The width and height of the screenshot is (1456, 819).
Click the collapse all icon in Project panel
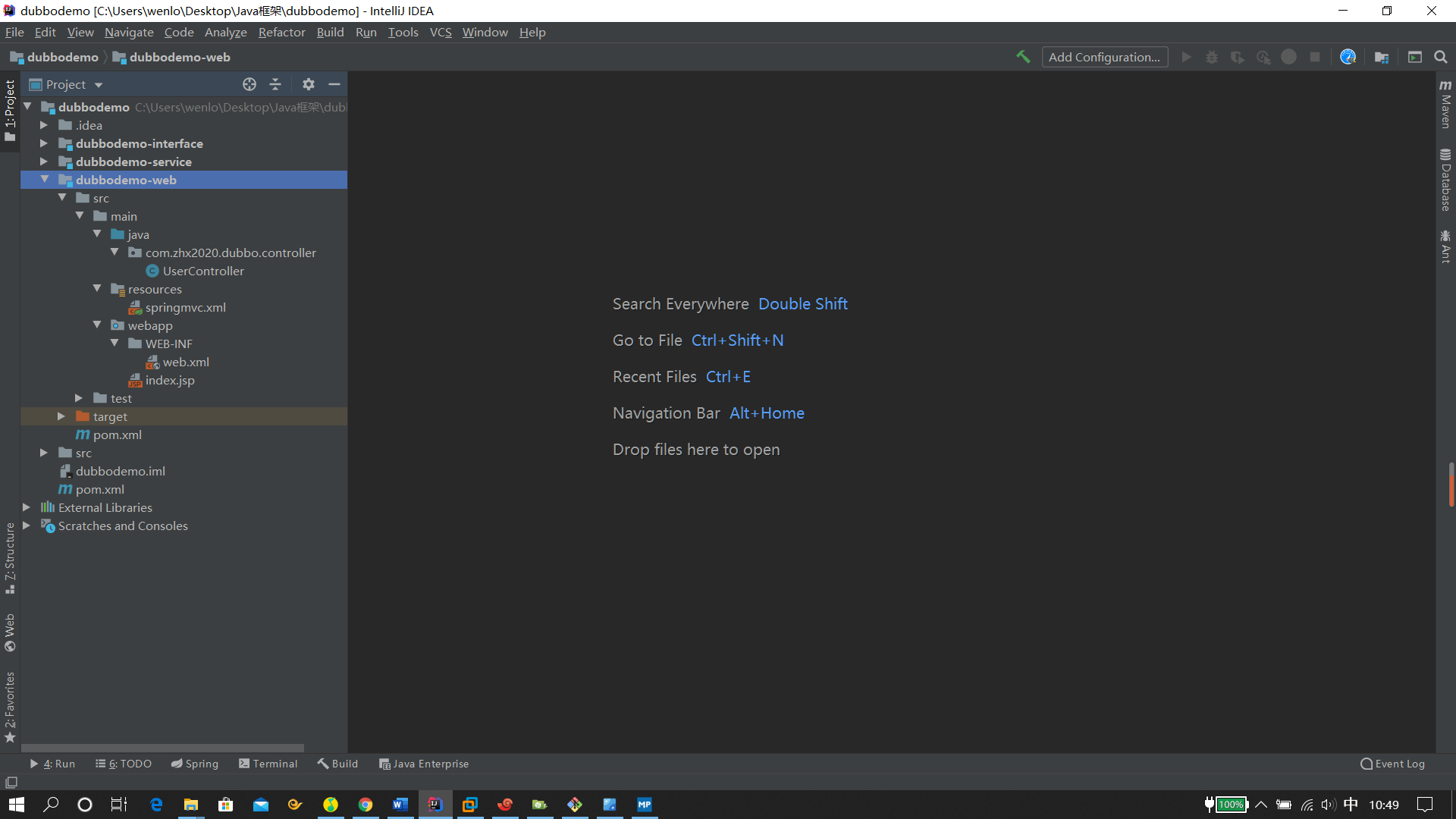tap(275, 84)
